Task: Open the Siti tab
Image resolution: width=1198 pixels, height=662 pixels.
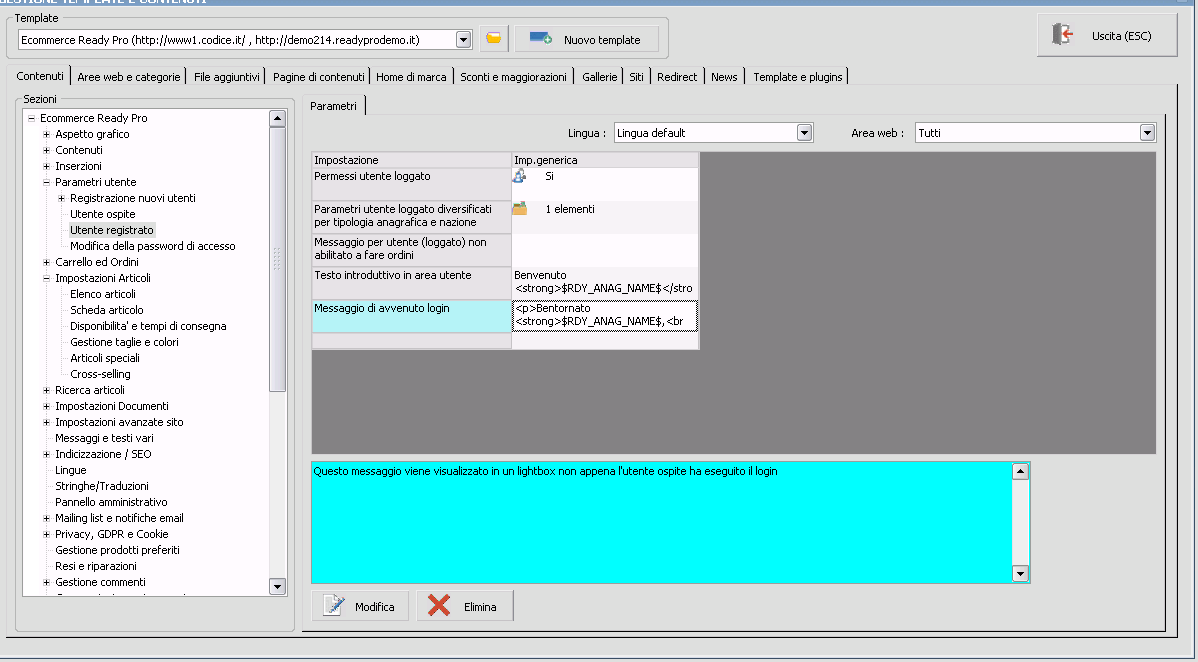Action: point(636,77)
